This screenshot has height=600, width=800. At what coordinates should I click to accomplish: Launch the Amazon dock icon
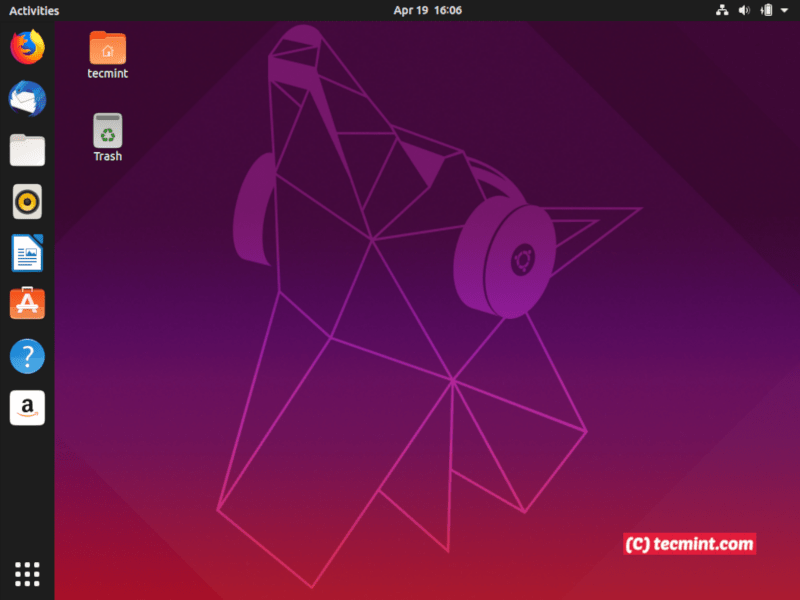28,408
